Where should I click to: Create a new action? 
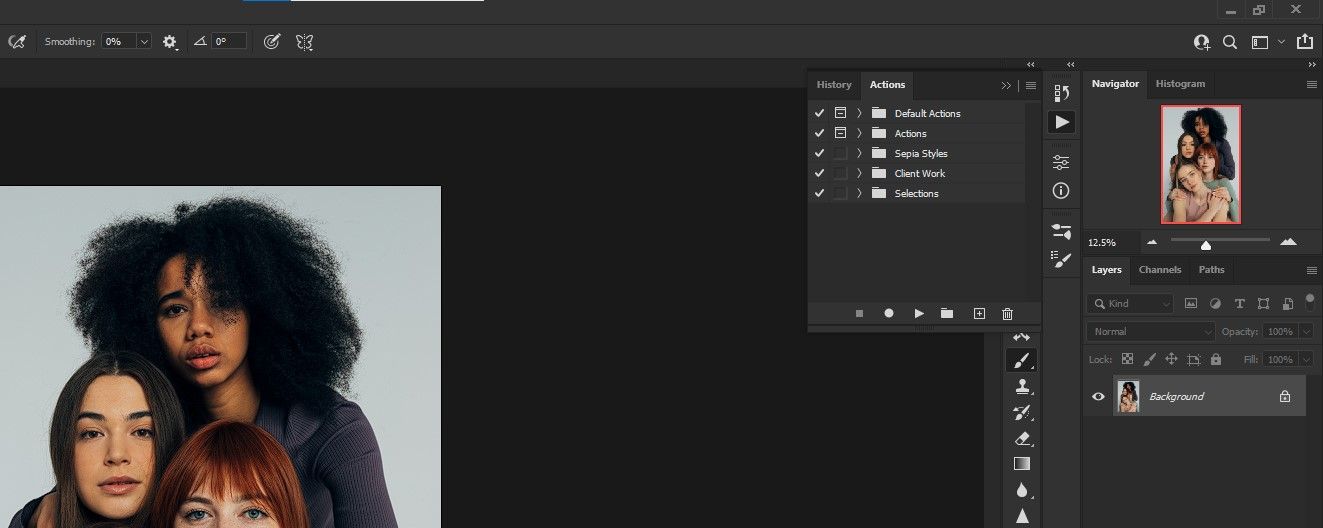[979, 313]
